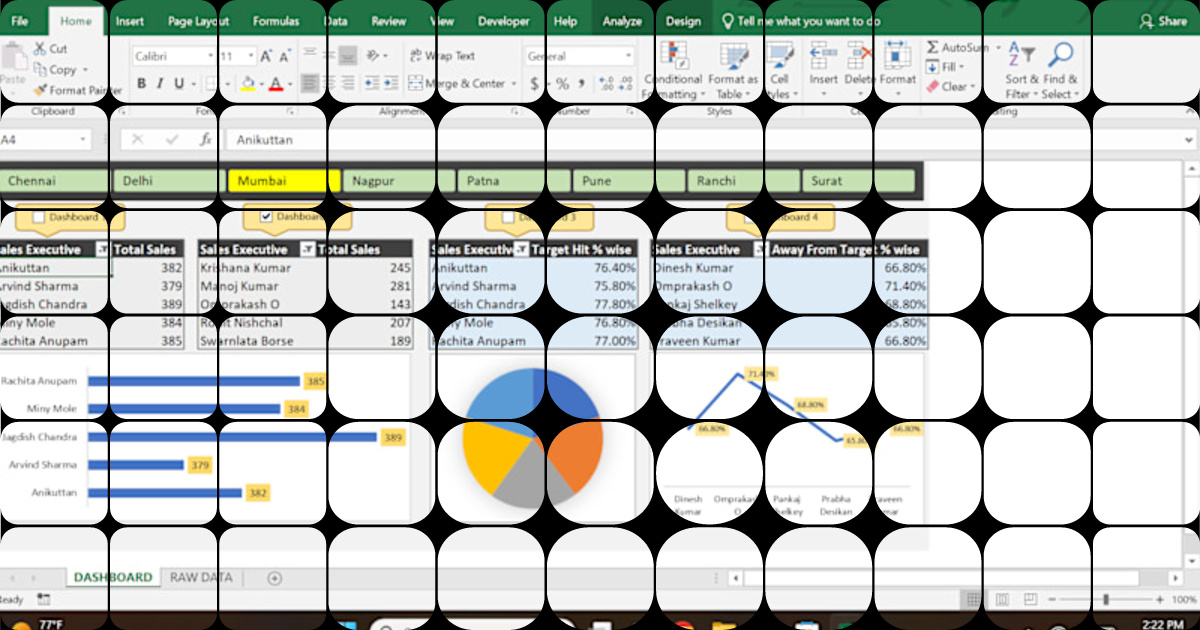Select the Surat slicer button
Screen dimensions: 1200x630
click(857, 181)
